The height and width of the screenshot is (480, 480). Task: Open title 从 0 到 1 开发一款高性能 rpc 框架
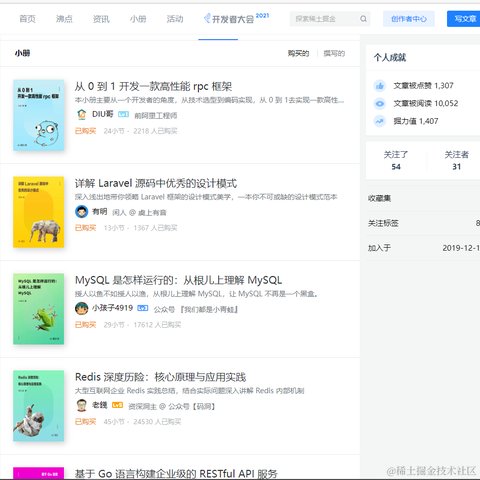pos(153,87)
